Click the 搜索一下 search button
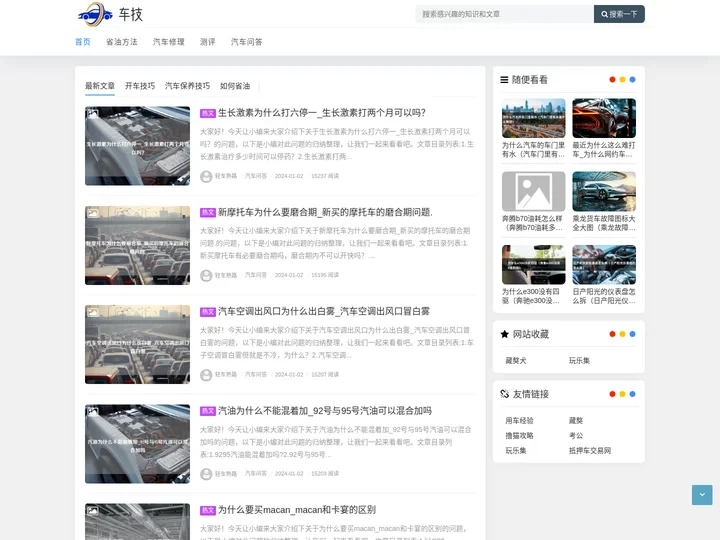Image resolution: width=720 pixels, height=540 pixels. pos(619,14)
